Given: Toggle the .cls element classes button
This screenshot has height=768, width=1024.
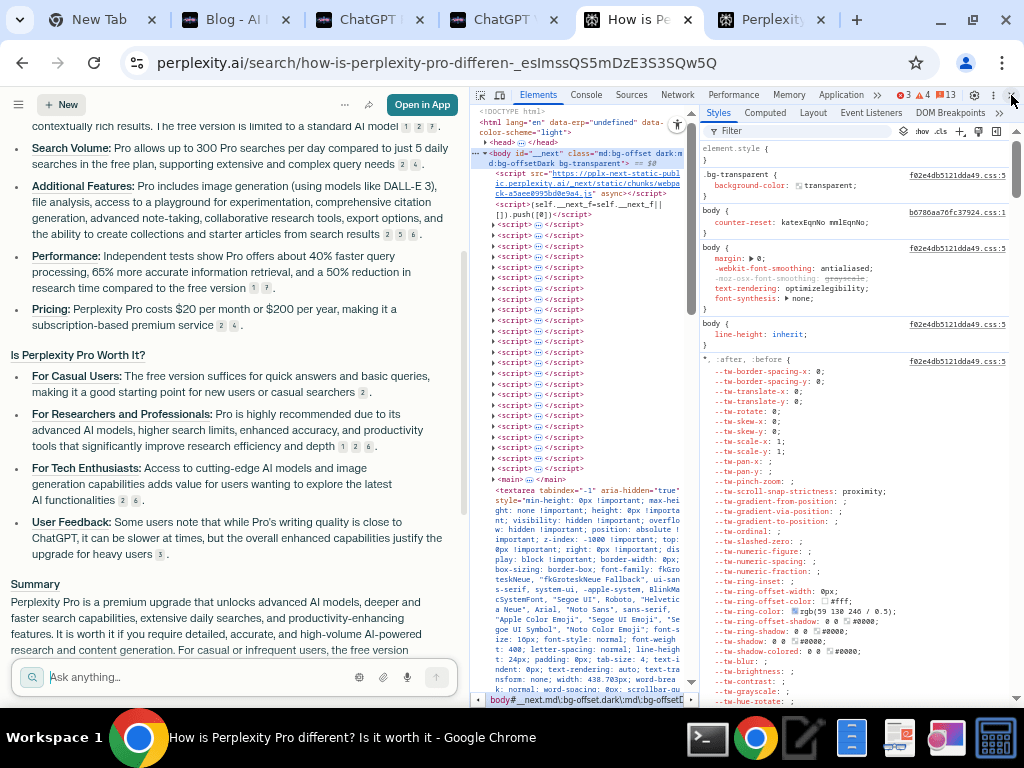Looking at the screenshot, I should click(x=940, y=131).
